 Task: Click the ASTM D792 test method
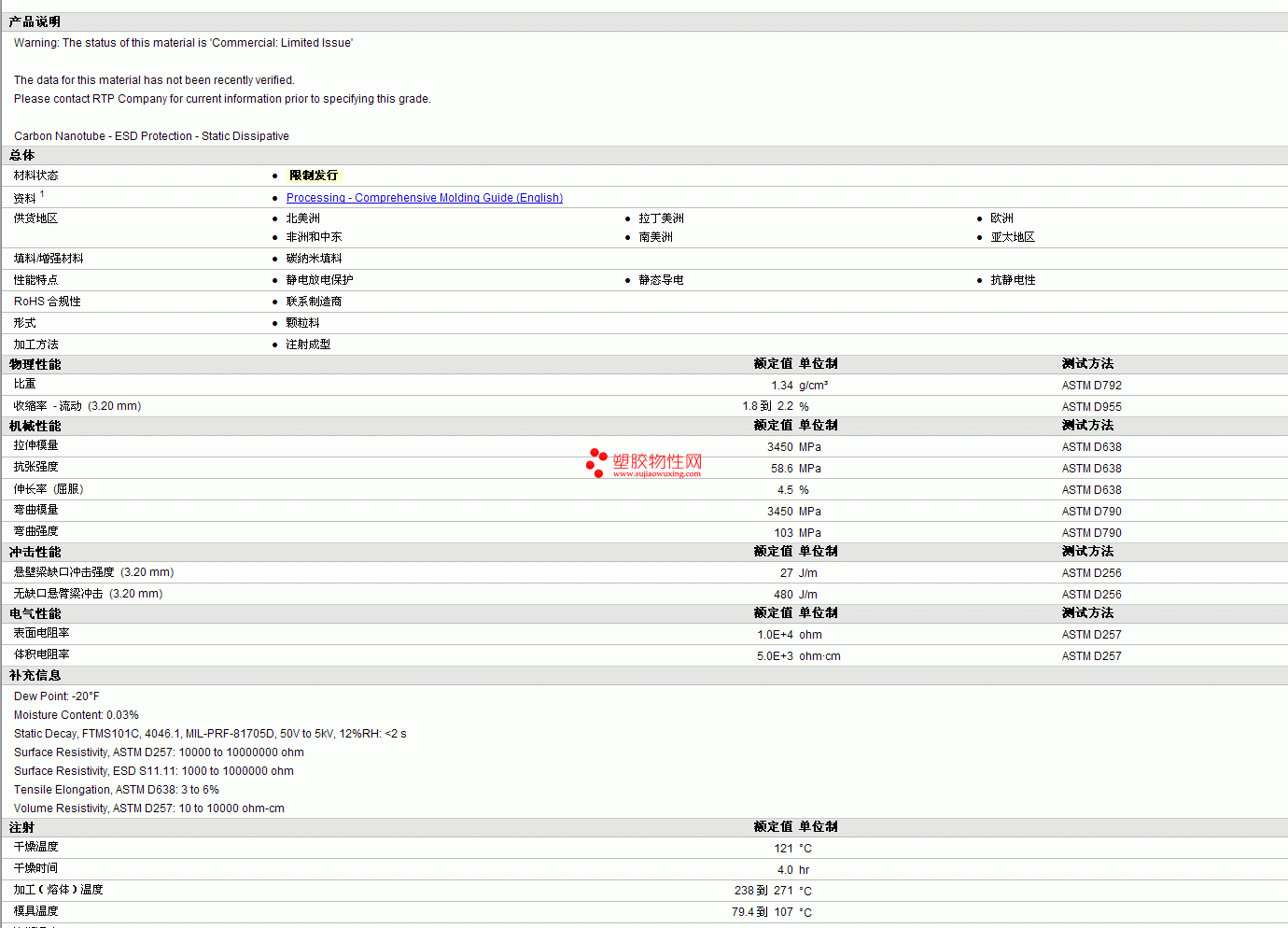1091,386
